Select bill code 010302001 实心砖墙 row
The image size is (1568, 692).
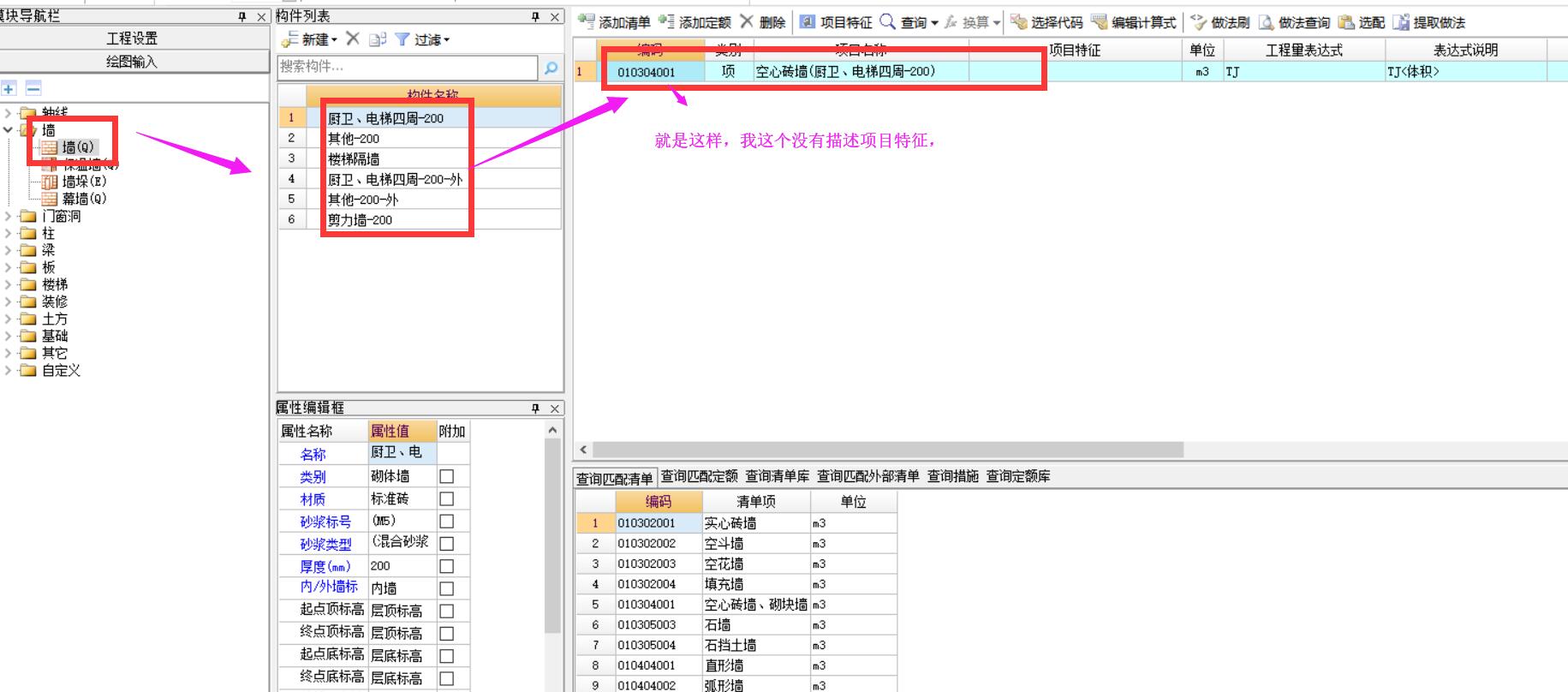[736, 523]
